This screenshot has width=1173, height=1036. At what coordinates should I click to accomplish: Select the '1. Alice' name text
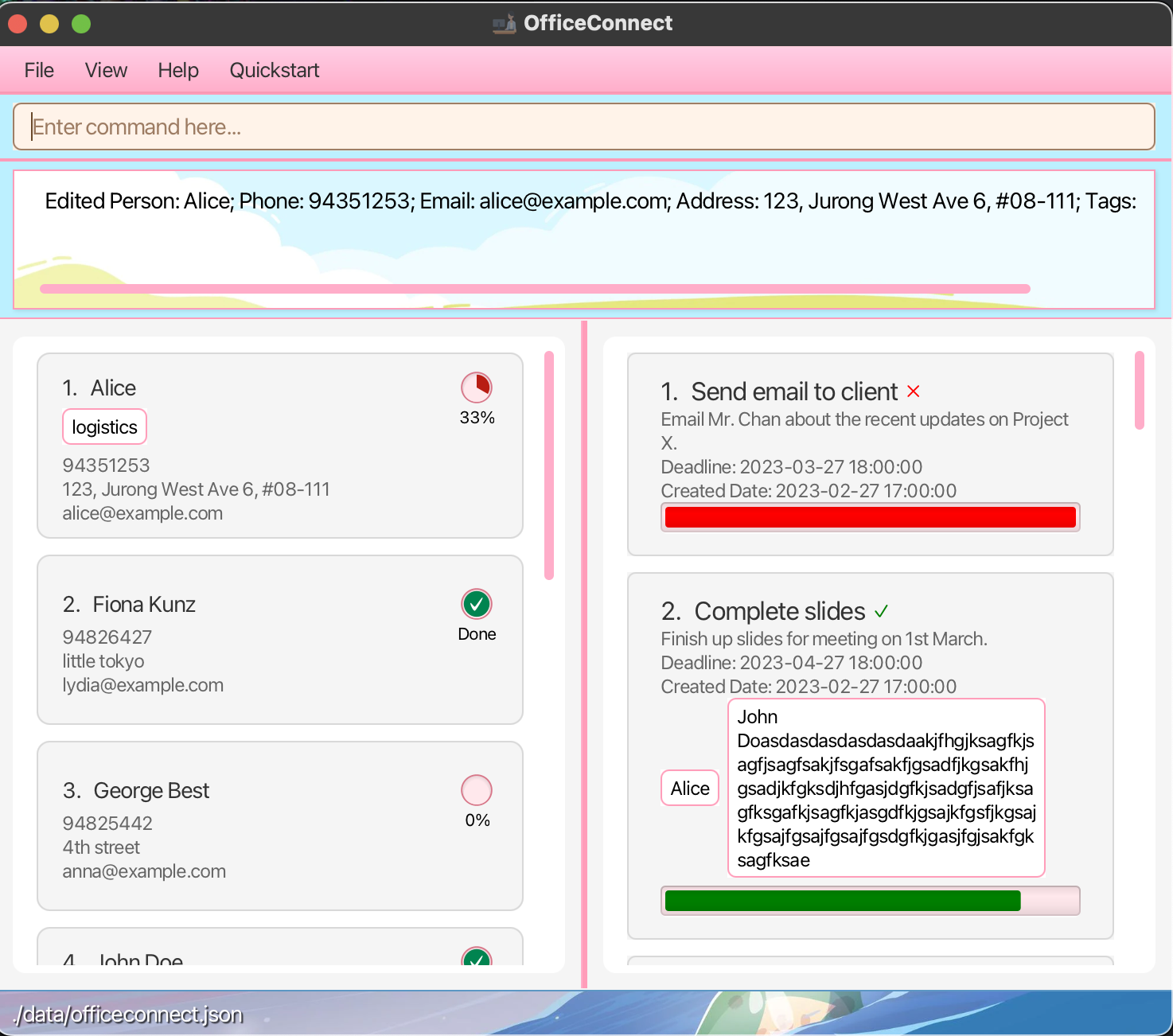99,388
